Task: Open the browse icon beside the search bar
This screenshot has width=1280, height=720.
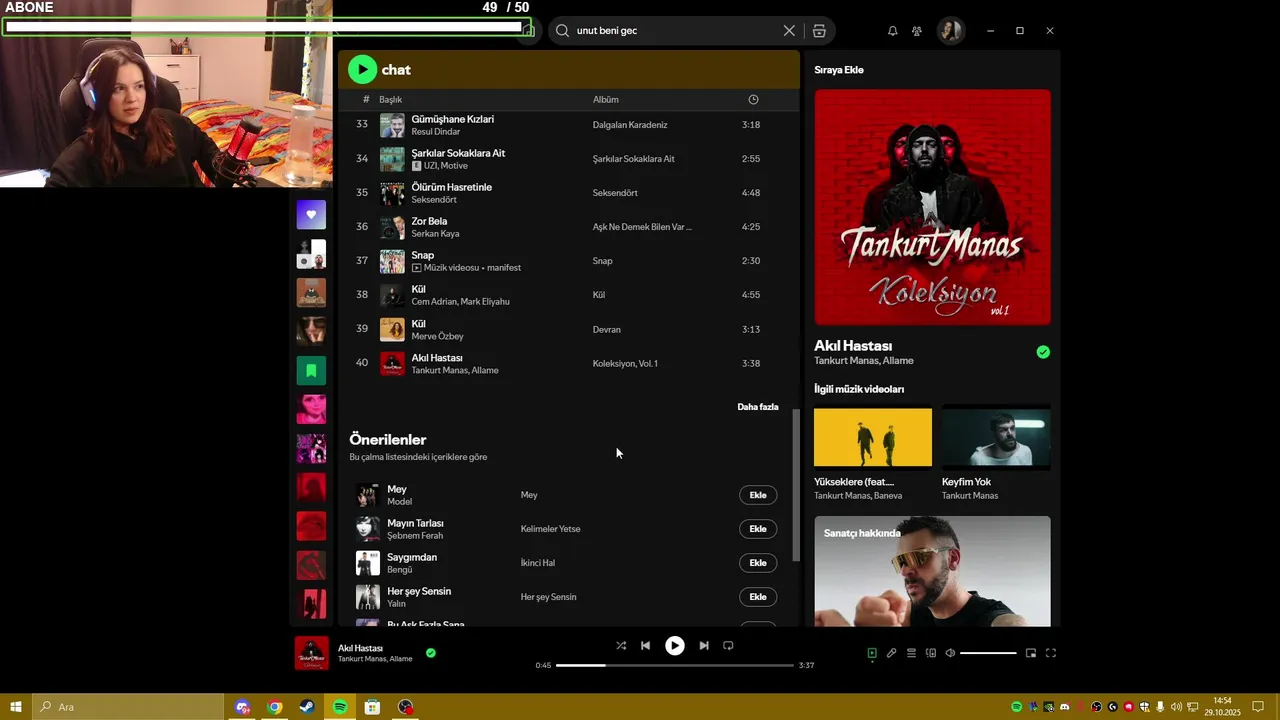Action: (x=819, y=31)
